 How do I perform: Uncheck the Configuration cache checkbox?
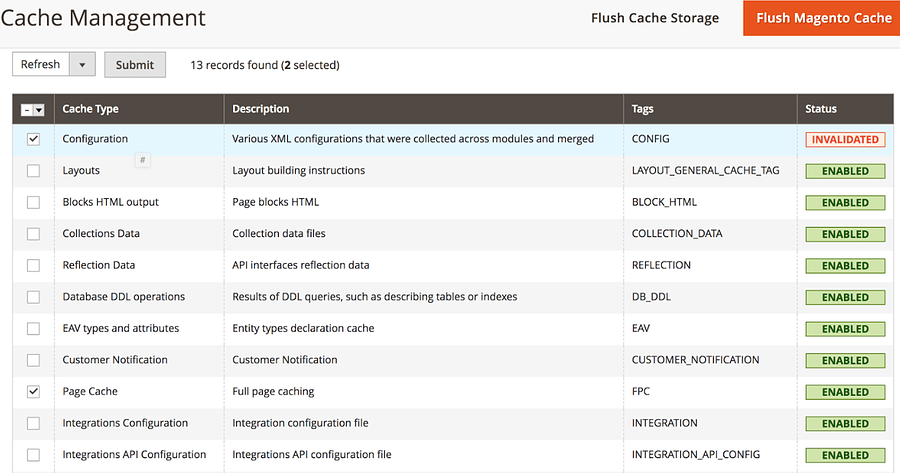(x=33, y=139)
